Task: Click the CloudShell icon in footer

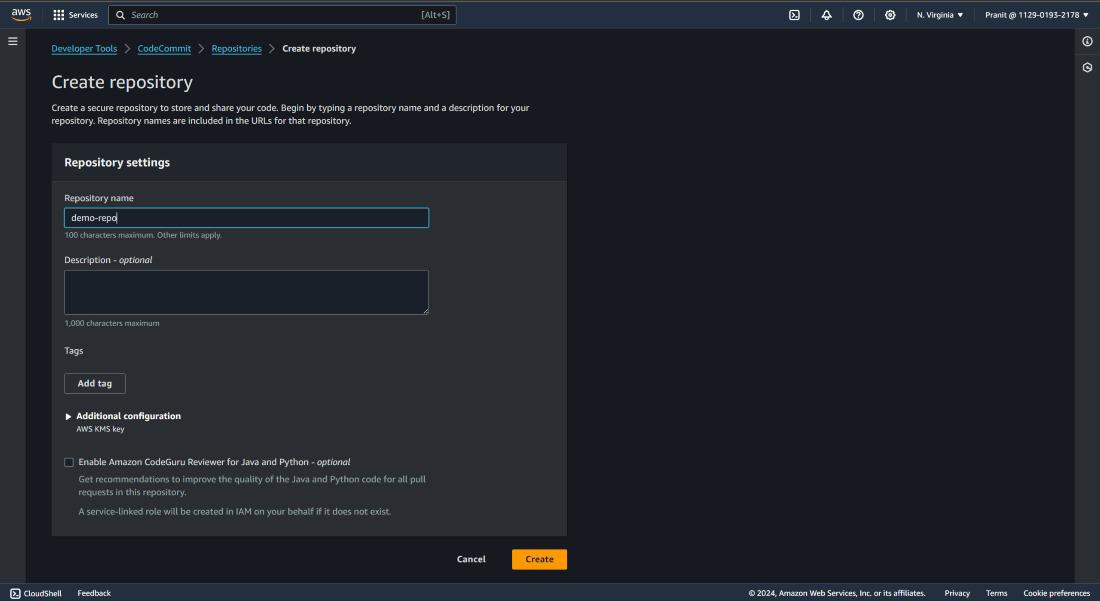Action: (x=15, y=593)
